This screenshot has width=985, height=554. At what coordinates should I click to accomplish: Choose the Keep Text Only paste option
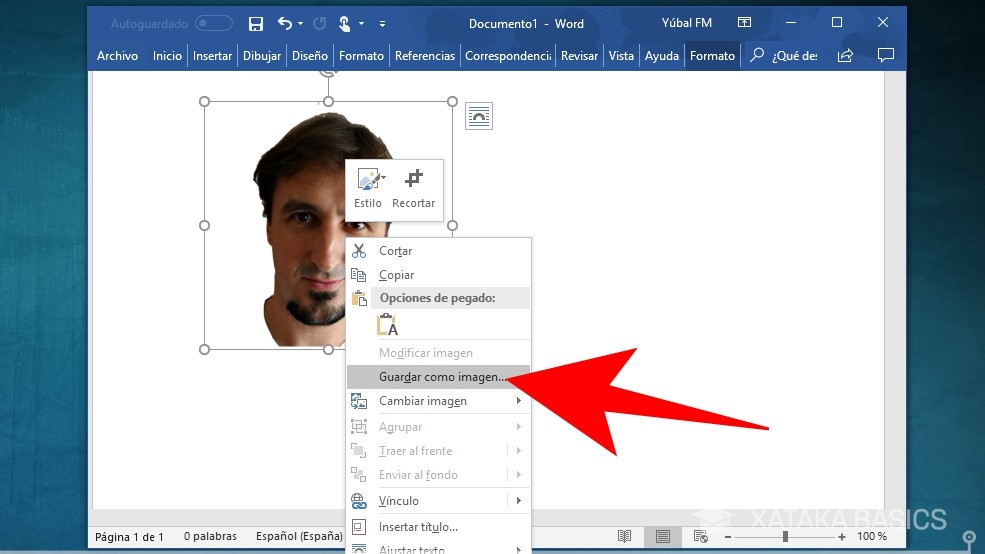387,325
